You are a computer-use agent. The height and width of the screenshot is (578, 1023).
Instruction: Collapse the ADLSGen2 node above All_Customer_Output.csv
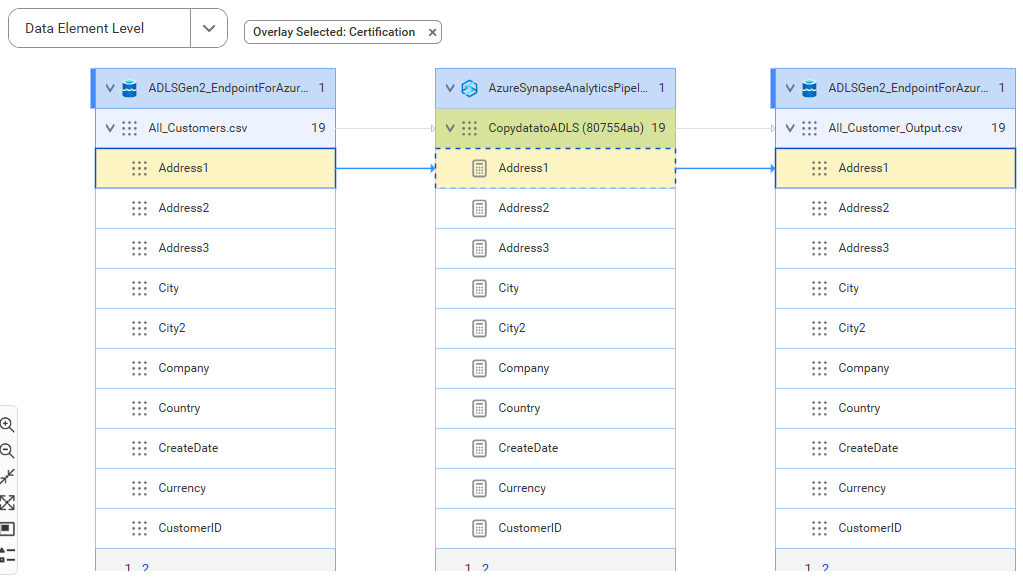[790, 88]
